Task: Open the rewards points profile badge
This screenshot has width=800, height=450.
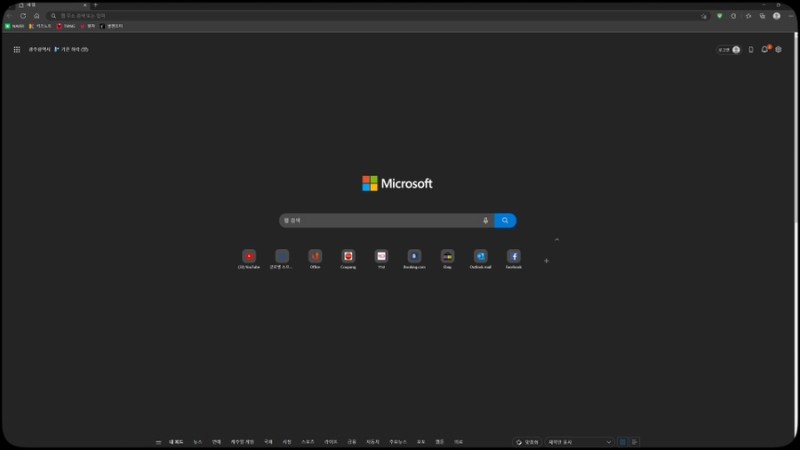Action: point(729,49)
